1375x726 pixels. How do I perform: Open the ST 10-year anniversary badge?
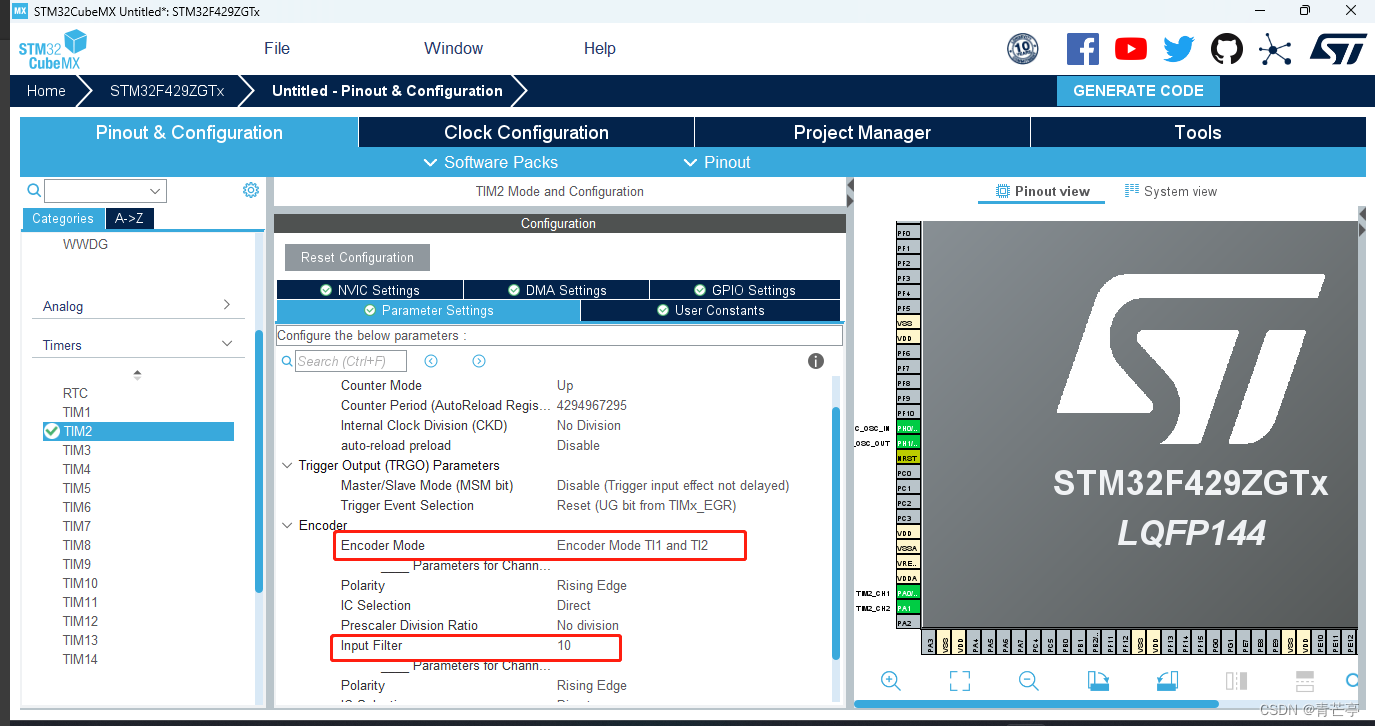(1022, 49)
